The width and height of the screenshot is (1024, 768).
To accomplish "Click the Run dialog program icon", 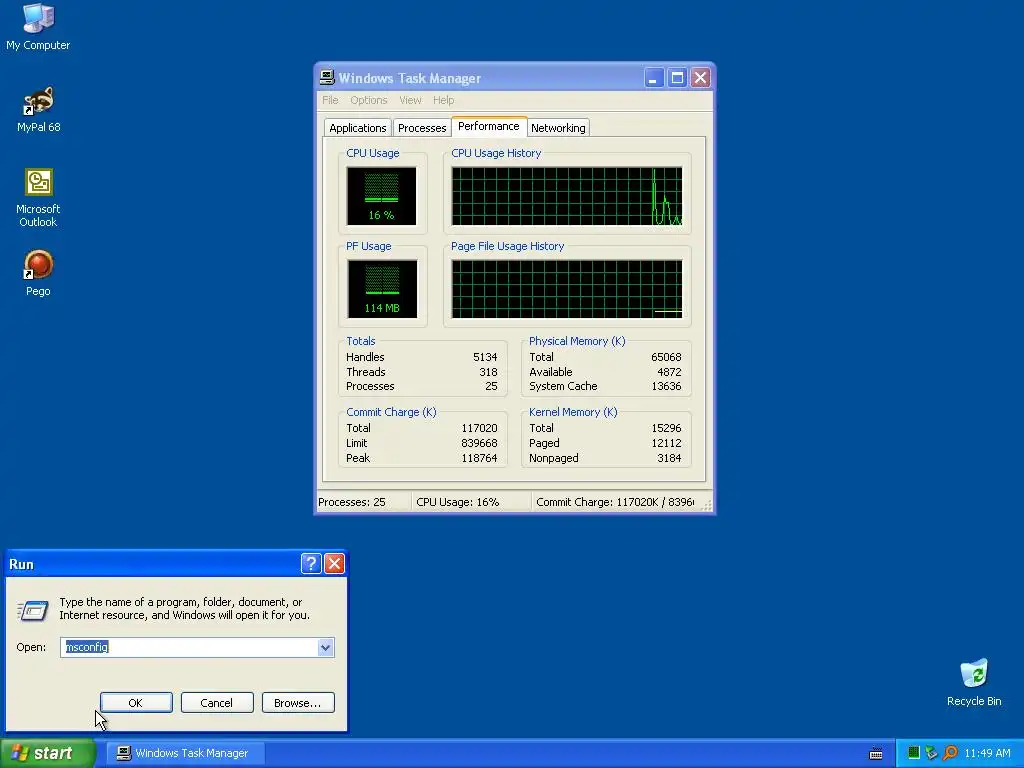I will tap(32, 611).
